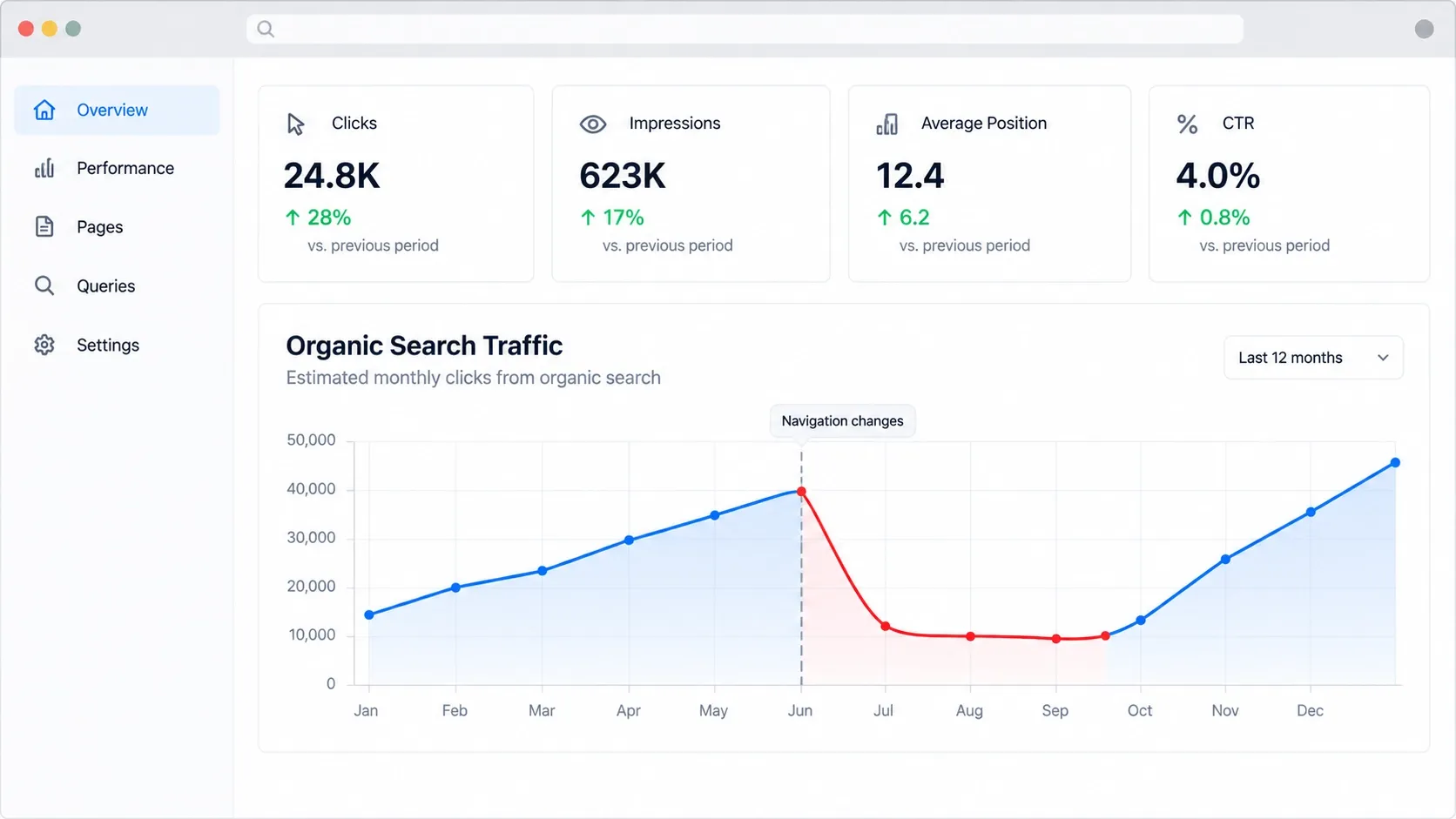
Task: Click the Impressions value 623K
Action: (x=623, y=176)
